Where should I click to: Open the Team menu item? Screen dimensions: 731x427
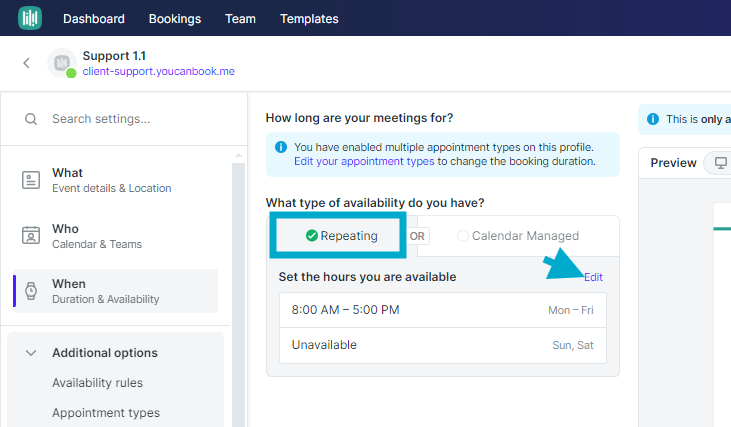(240, 18)
